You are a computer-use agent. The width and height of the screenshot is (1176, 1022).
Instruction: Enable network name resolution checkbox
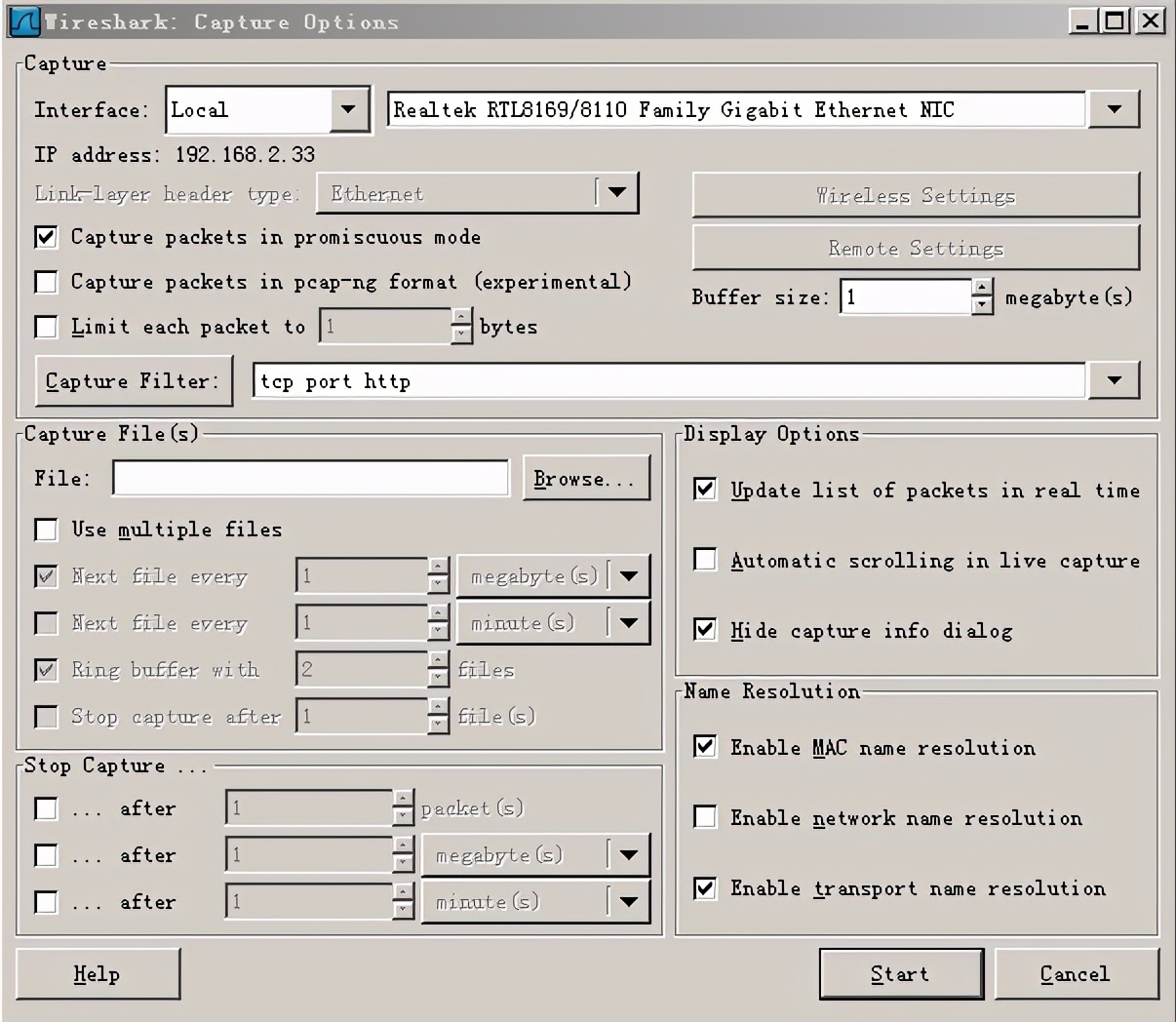[x=705, y=817]
